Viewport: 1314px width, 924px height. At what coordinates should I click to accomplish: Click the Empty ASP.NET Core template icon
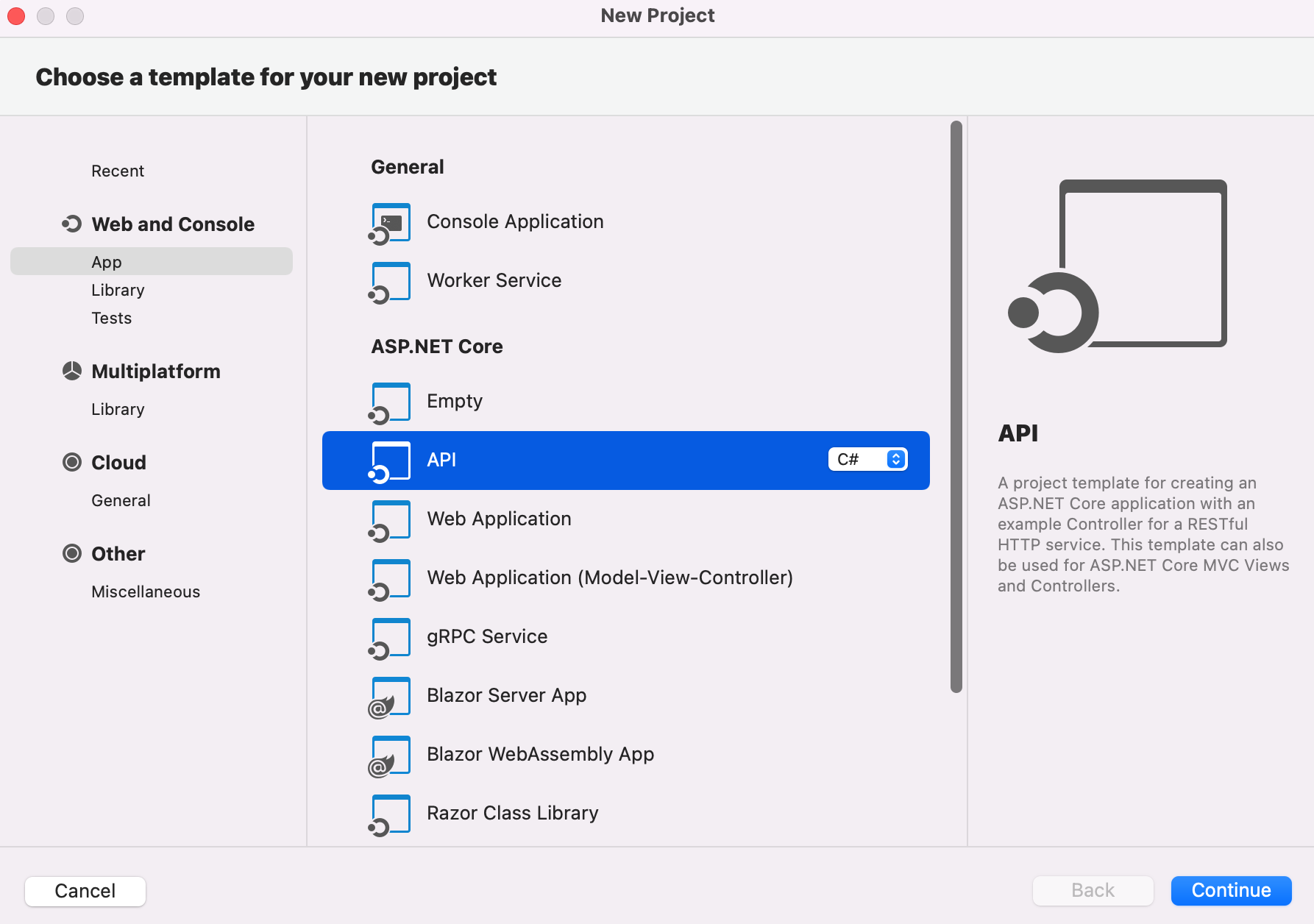[x=389, y=403]
